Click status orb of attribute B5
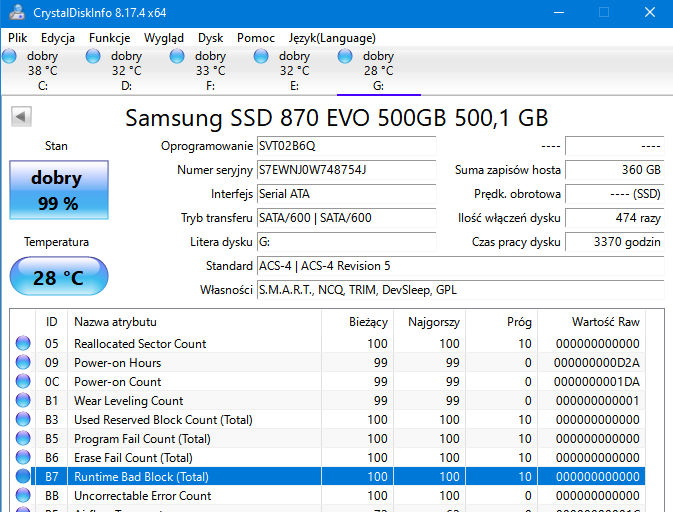 [x=23, y=438]
